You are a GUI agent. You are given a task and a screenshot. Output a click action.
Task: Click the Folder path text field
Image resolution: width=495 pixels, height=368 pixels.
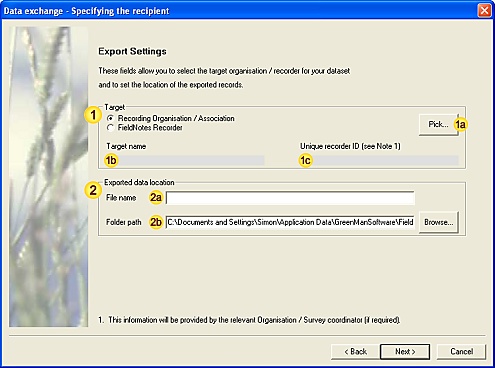[x=290, y=222]
